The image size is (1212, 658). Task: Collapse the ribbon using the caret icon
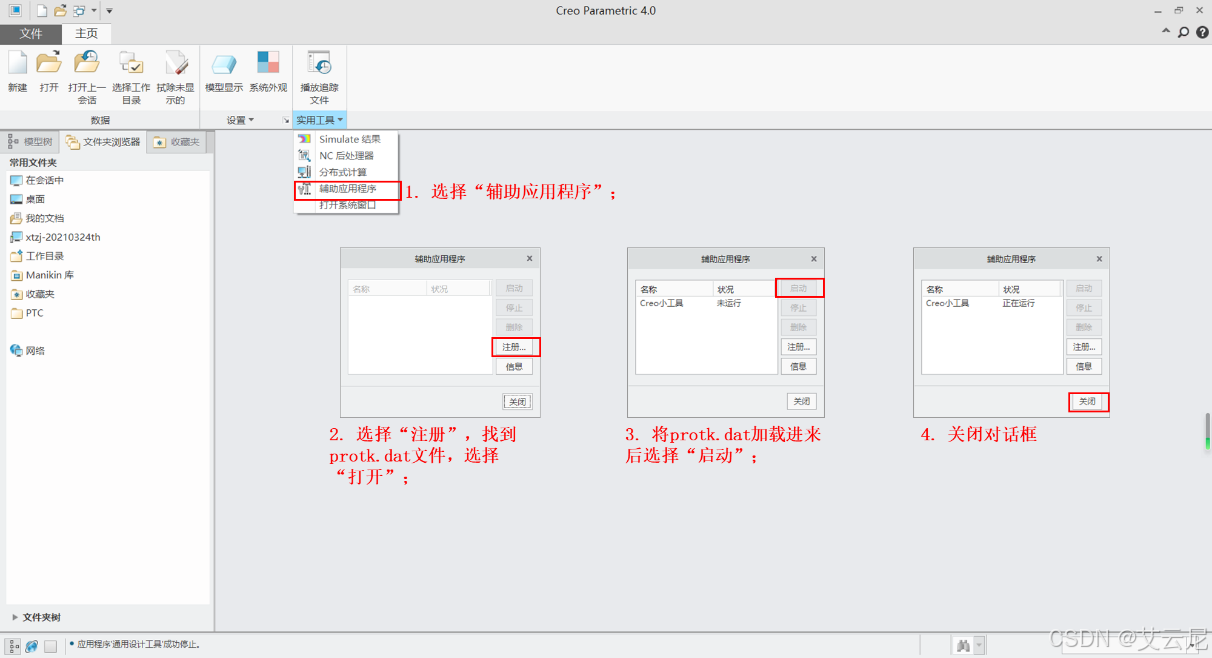point(1166,32)
